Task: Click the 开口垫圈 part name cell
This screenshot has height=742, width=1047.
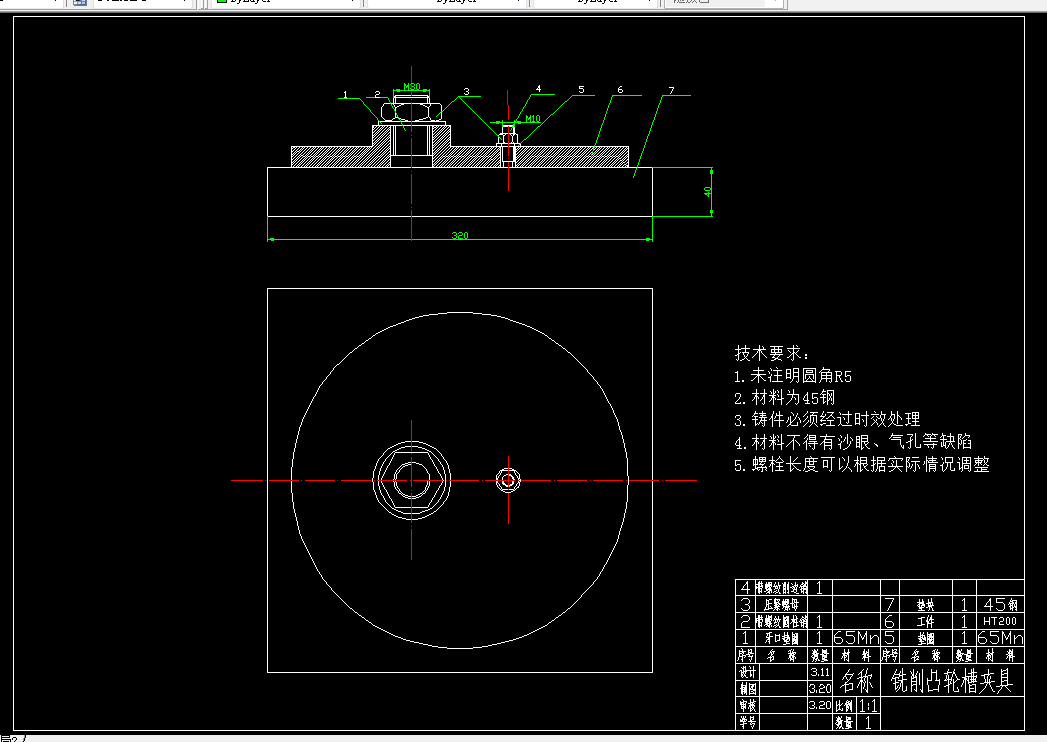Action: point(781,638)
